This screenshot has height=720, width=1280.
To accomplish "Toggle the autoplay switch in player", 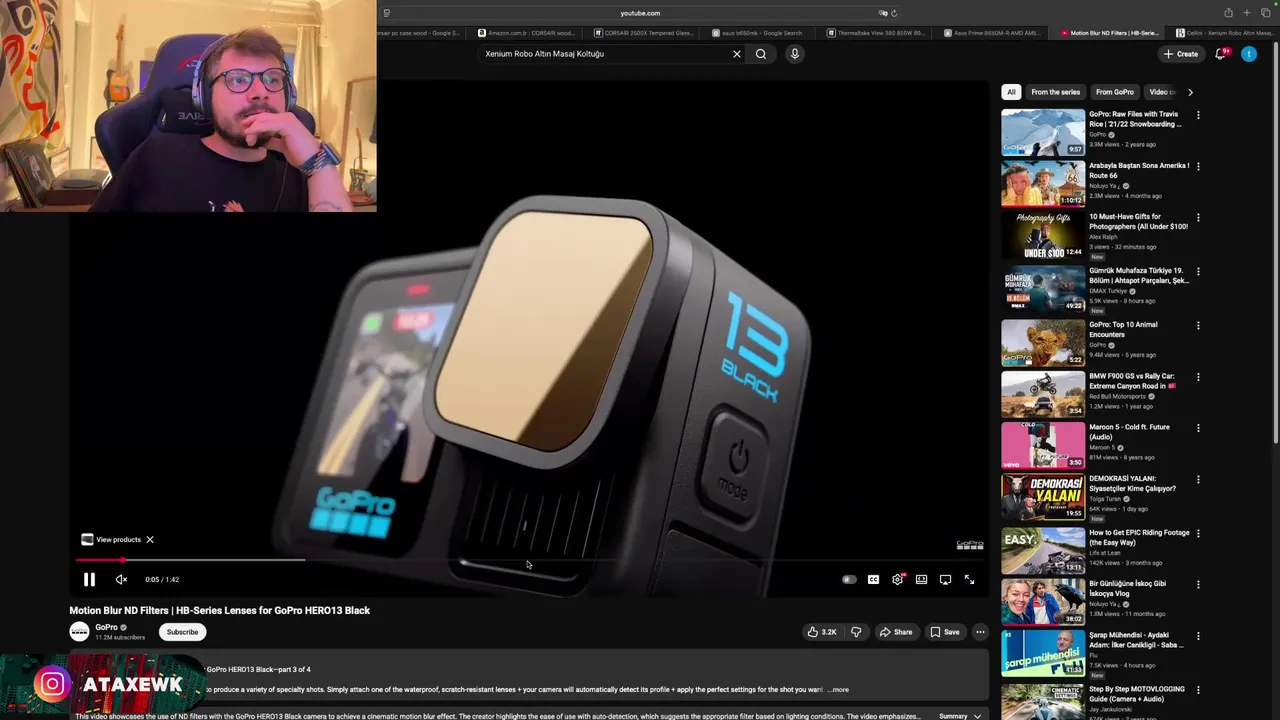I will 849,579.
